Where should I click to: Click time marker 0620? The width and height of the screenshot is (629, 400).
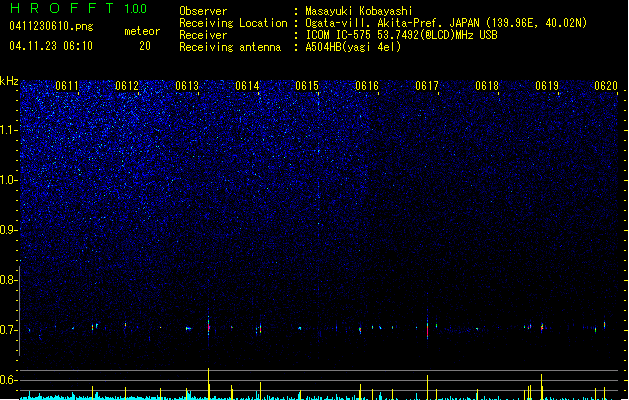[x=606, y=86]
